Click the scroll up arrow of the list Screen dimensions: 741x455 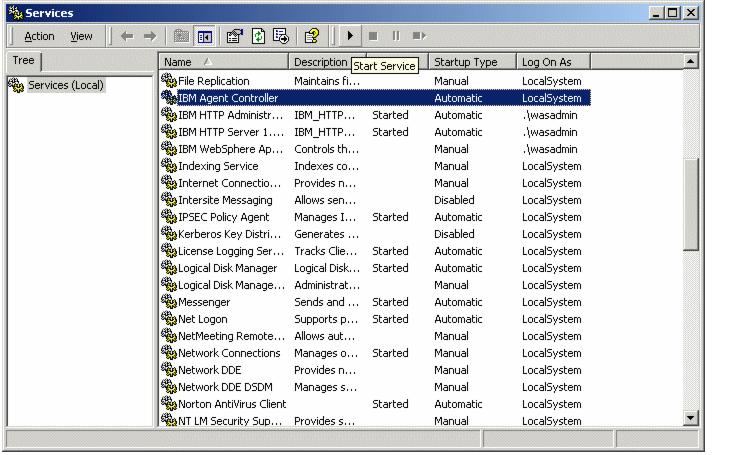pyautogui.click(x=690, y=61)
